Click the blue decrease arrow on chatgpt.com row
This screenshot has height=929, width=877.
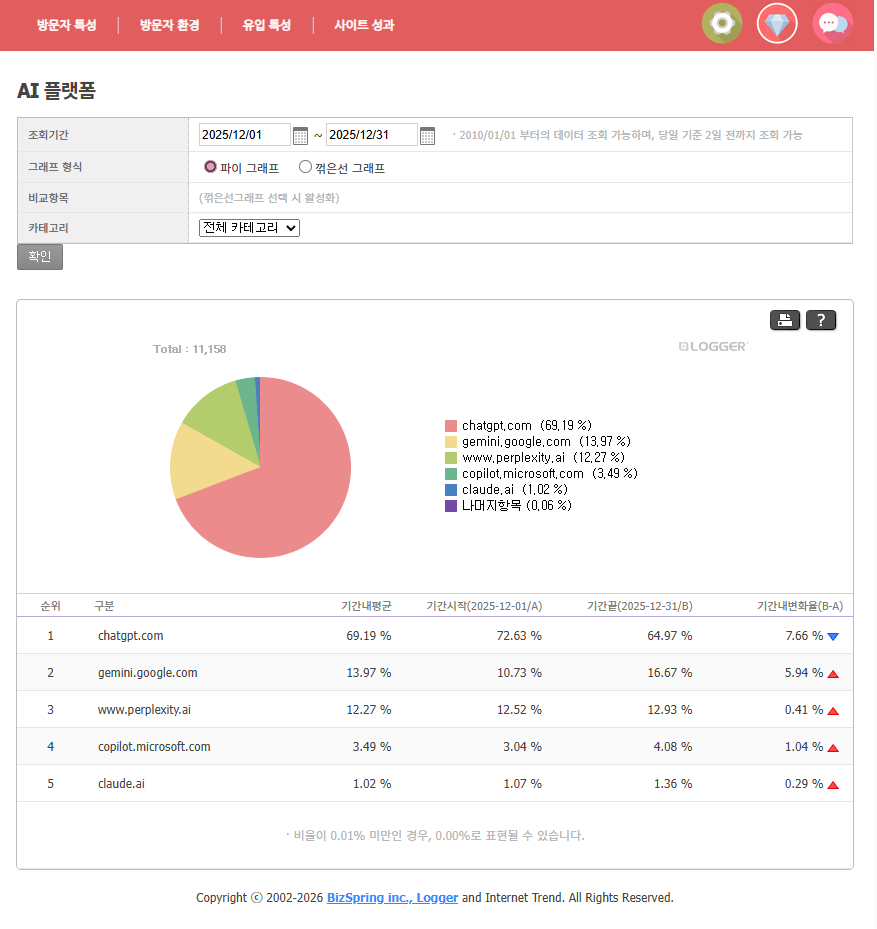pyautogui.click(x=834, y=635)
